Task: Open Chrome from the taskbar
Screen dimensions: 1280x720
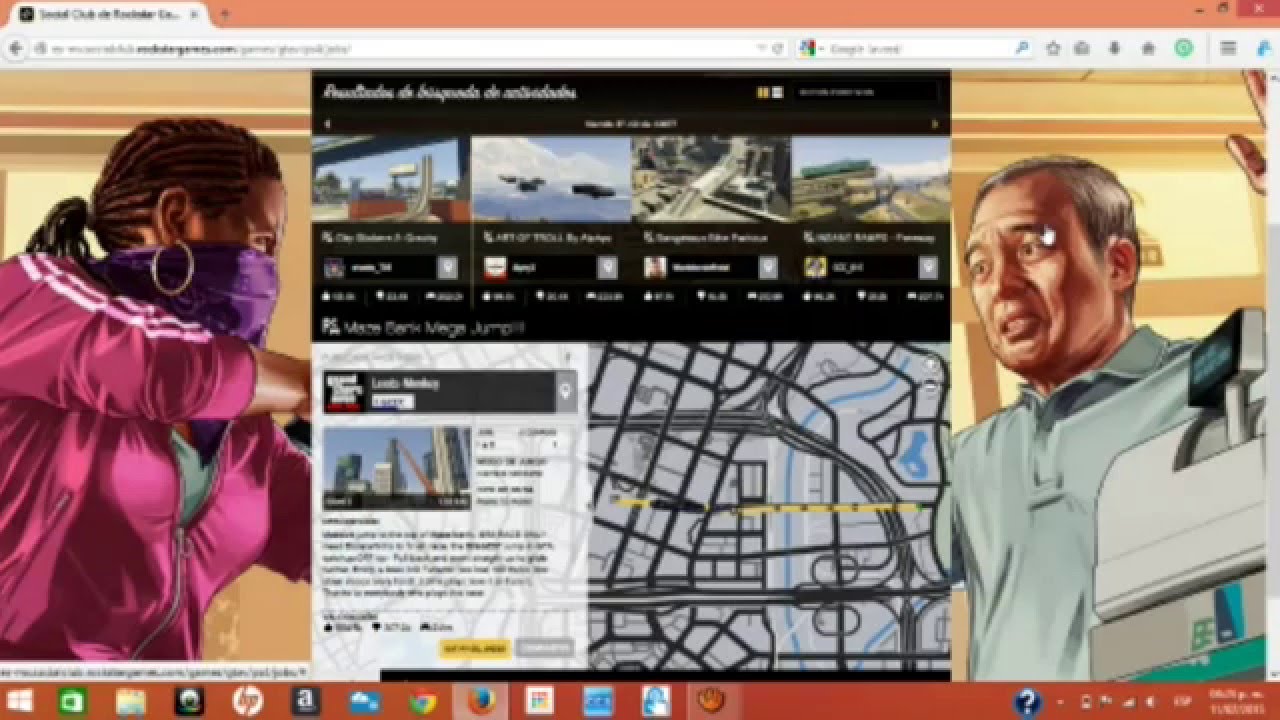Action: tap(423, 702)
